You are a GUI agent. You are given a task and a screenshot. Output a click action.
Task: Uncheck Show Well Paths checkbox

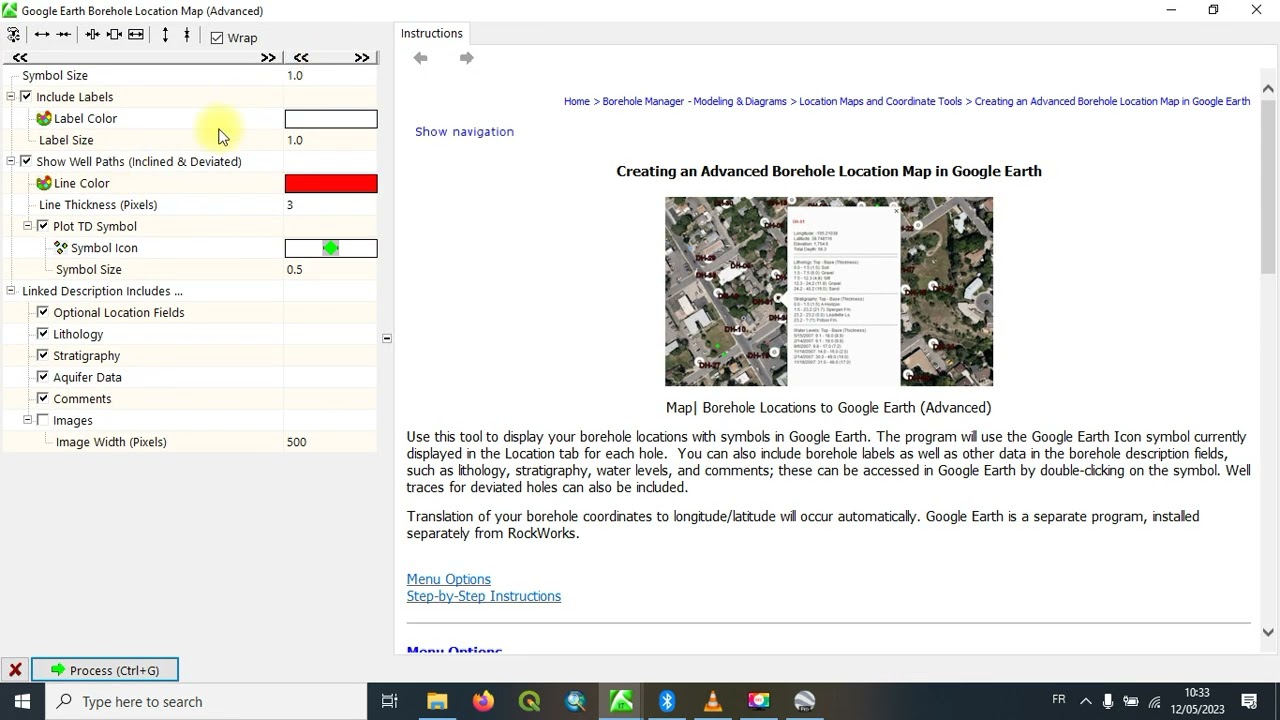(x=26, y=162)
